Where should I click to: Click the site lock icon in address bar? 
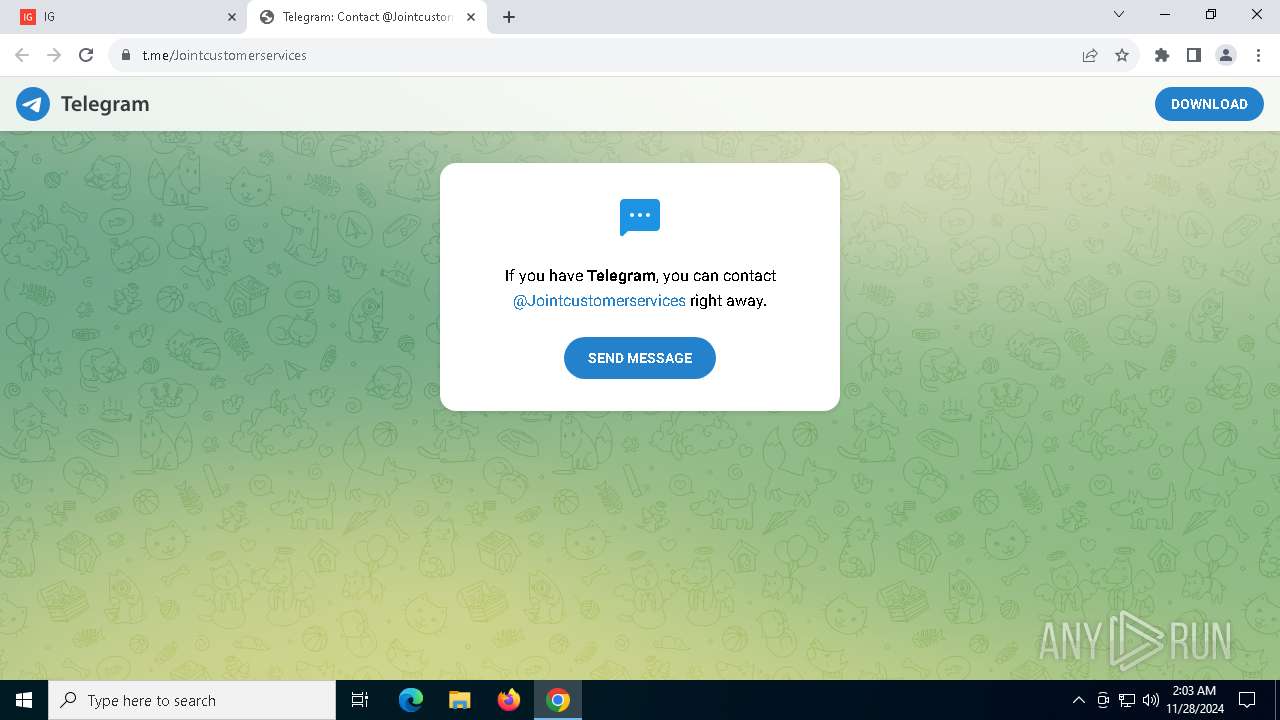tap(126, 55)
